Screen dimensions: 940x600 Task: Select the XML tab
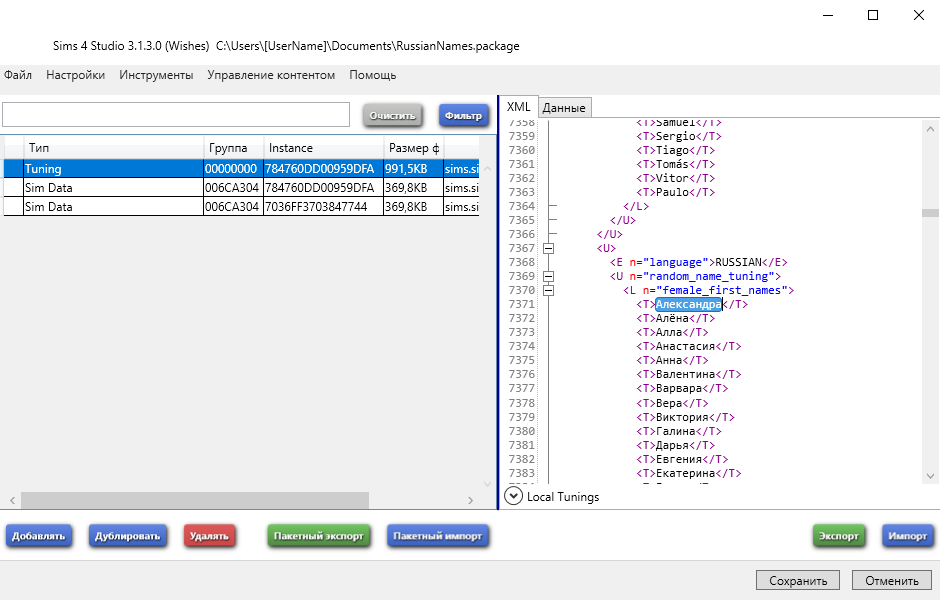(x=519, y=107)
